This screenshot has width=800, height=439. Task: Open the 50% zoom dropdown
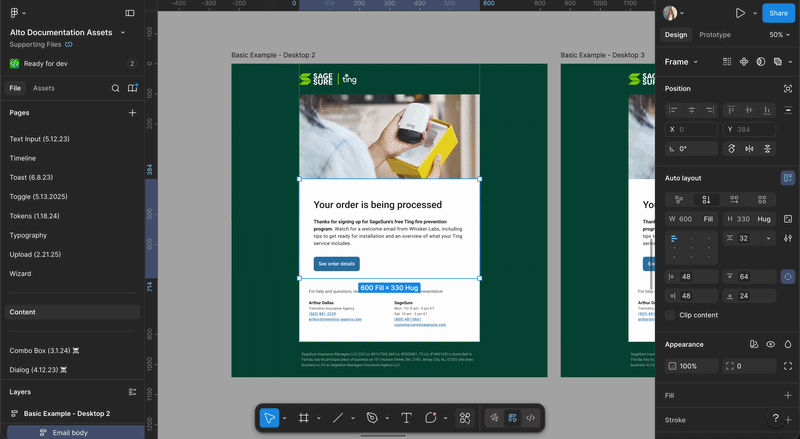(780, 35)
